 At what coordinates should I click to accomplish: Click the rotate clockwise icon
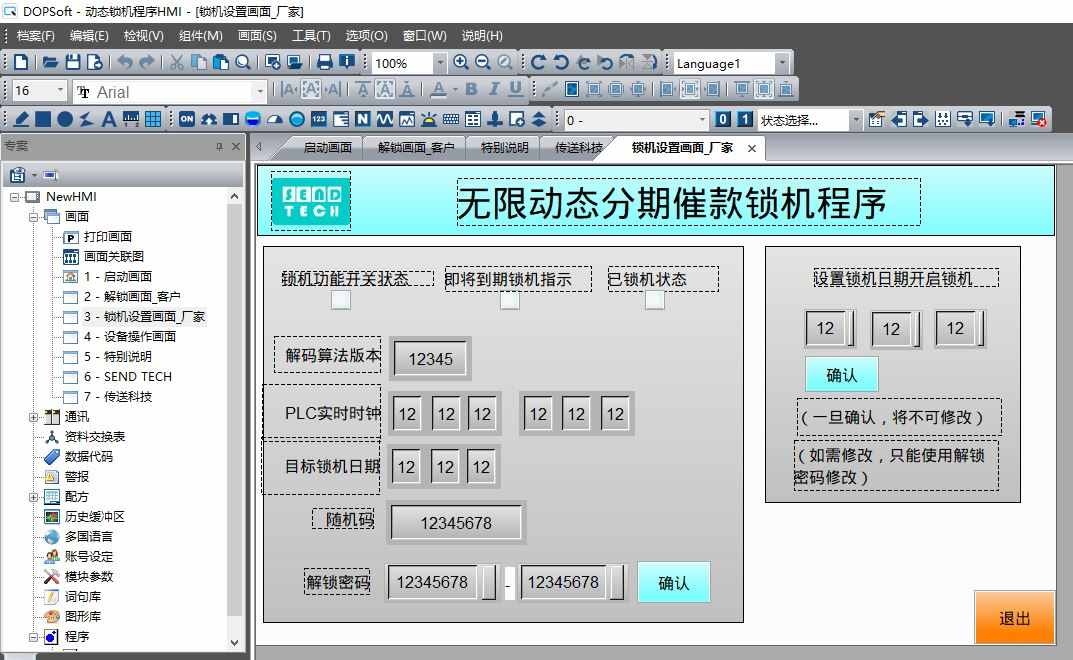[538, 62]
